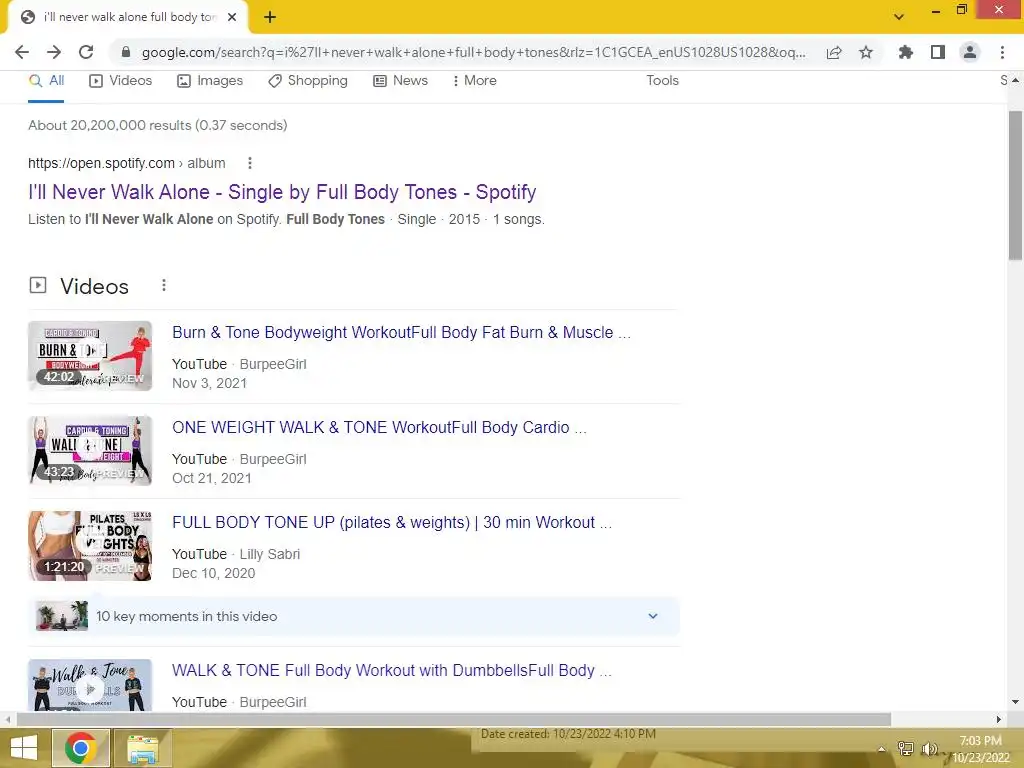This screenshot has width=1024, height=768.
Task: Open the side panel icon
Action: 938,52
